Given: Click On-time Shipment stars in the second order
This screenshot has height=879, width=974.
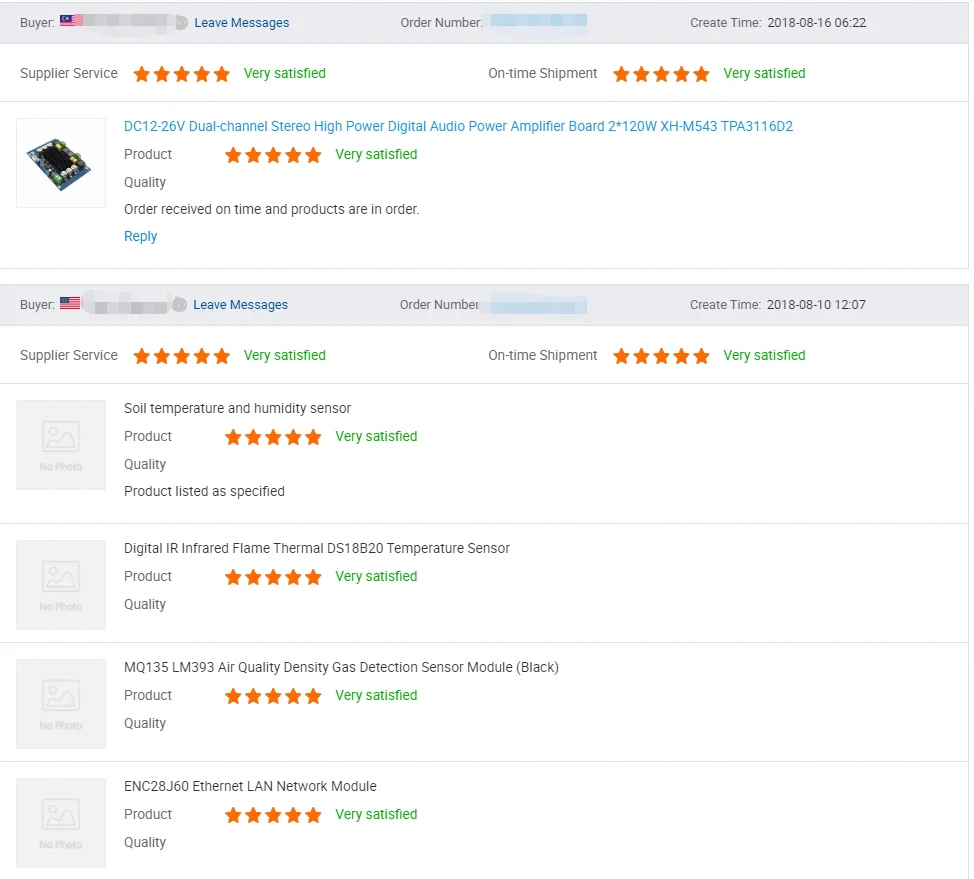Looking at the screenshot, I should (661, 356).
